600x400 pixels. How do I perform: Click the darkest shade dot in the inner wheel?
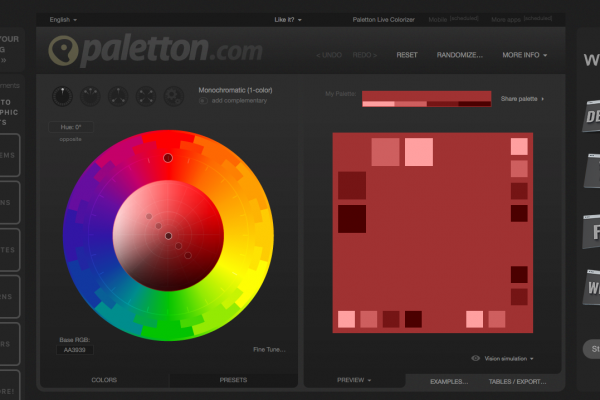click(x=188, y=255)
